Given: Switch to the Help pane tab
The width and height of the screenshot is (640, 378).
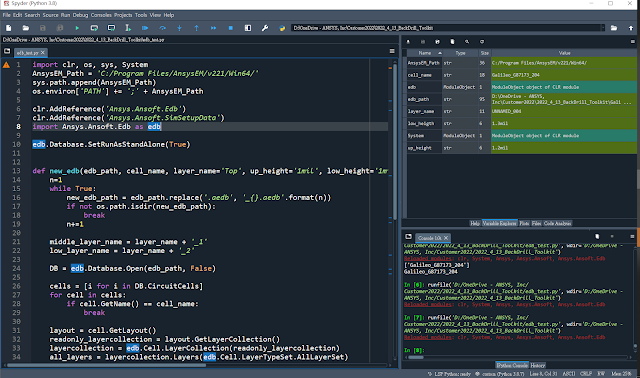Looking at the screenshot, I should [x=475, y=223].
